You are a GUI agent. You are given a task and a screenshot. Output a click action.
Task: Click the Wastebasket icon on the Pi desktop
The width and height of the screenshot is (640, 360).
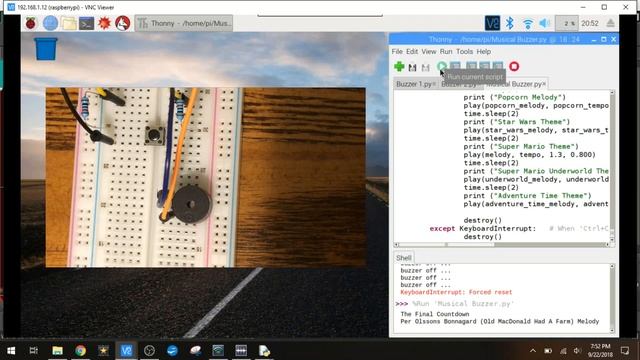pyautogui.click(x=46, y=49)
